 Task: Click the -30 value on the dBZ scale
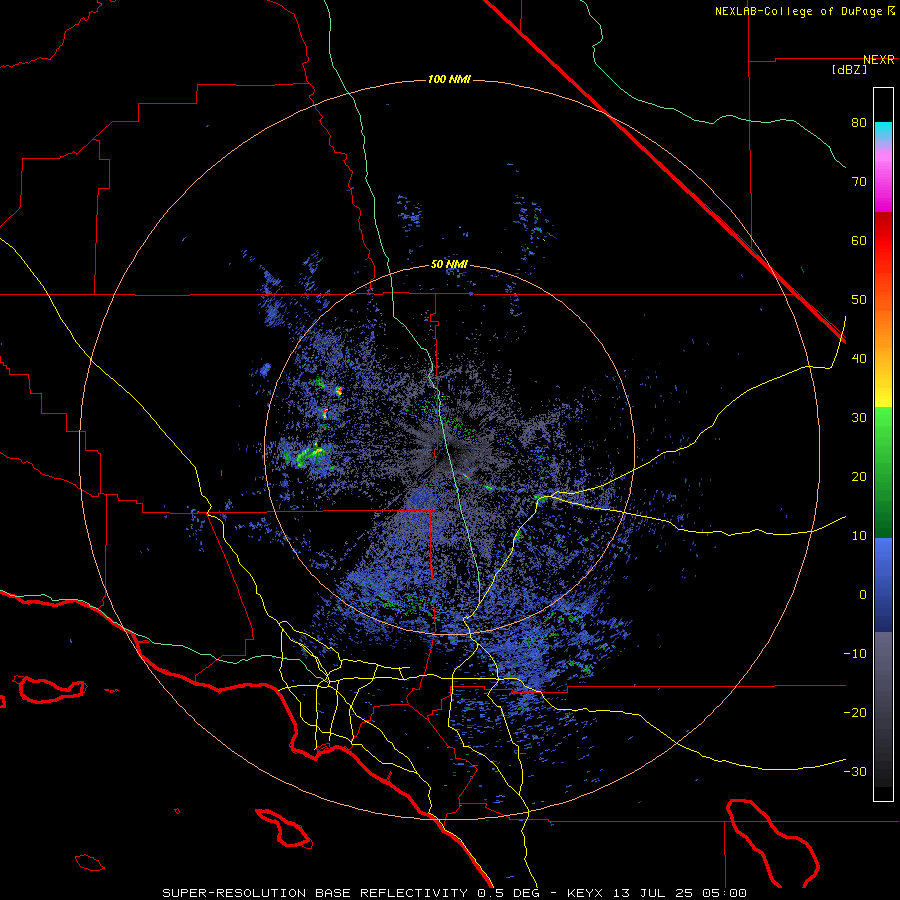pos(855,772)
